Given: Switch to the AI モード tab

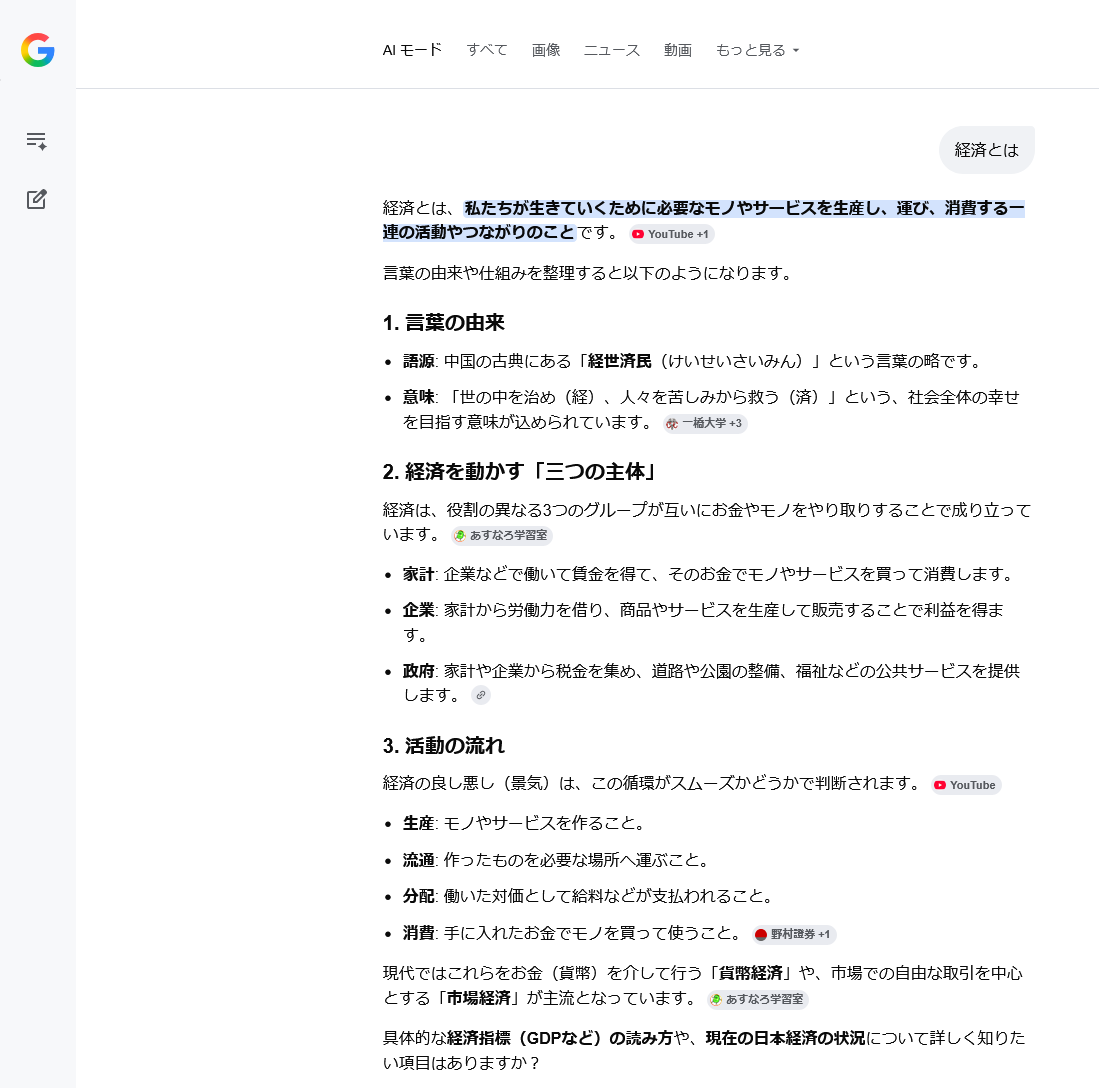Looking at the screenshot, I should [412, 50].
